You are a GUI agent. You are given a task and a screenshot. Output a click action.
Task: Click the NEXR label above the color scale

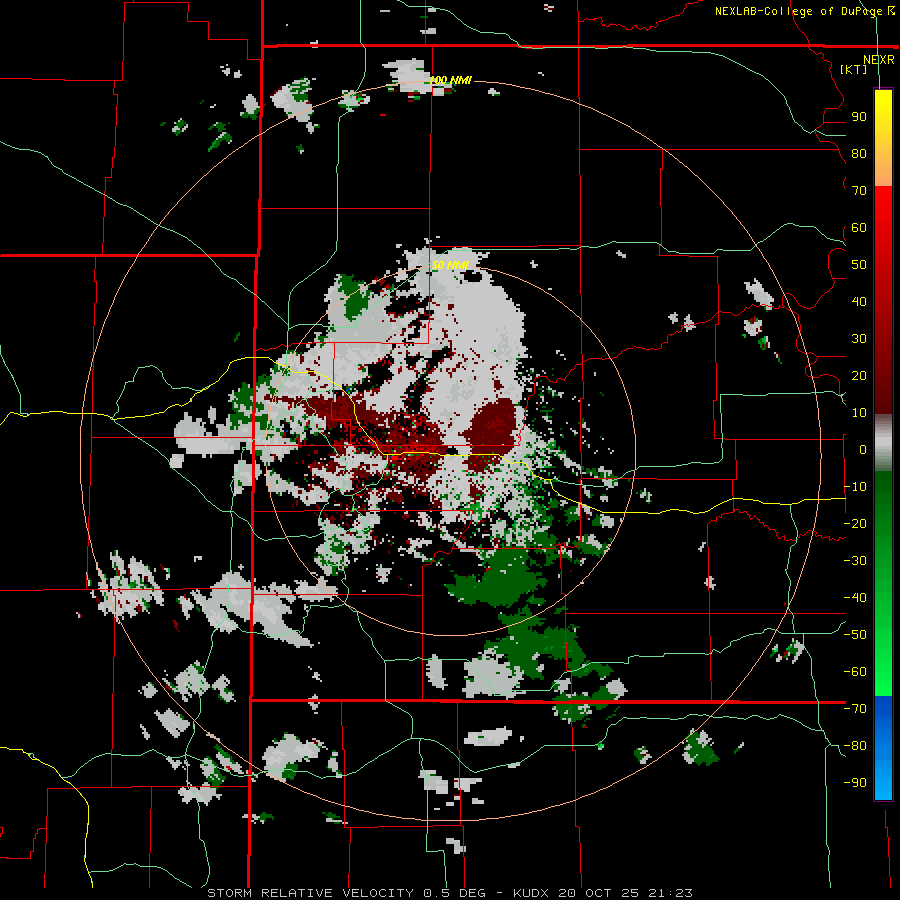click(x=879, y=60)
